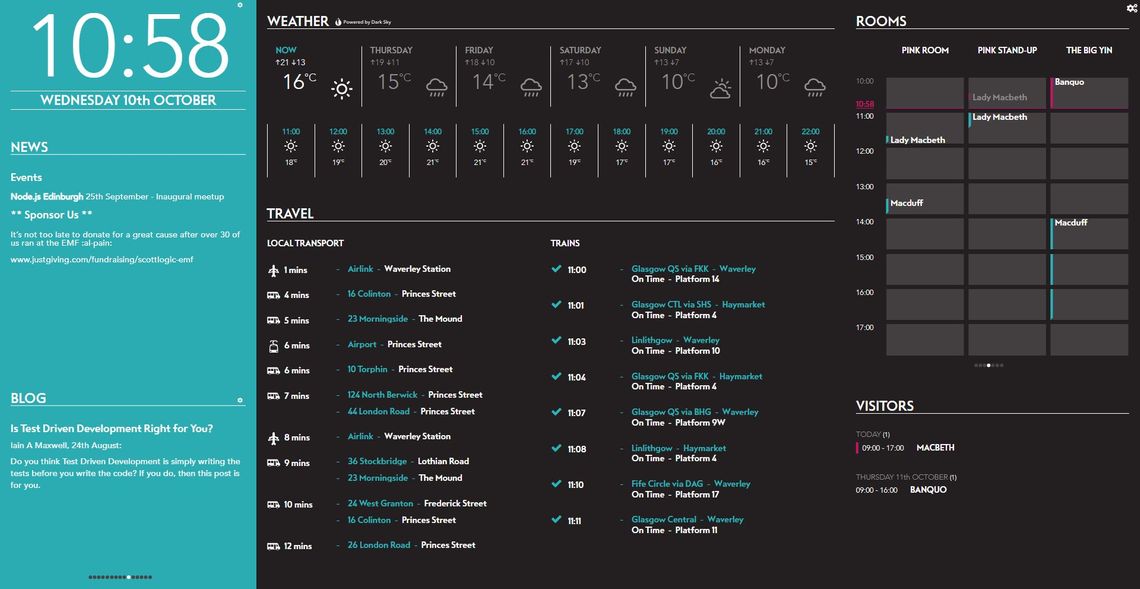1140x589 pixels.
Task: Select the PINK STAND-UP room column header
Action: 1007,51
